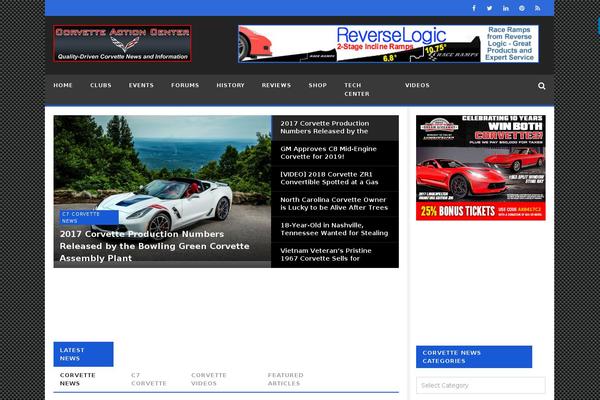Open 18-Year-Old in Nashville story

click(x=335, y=229)
